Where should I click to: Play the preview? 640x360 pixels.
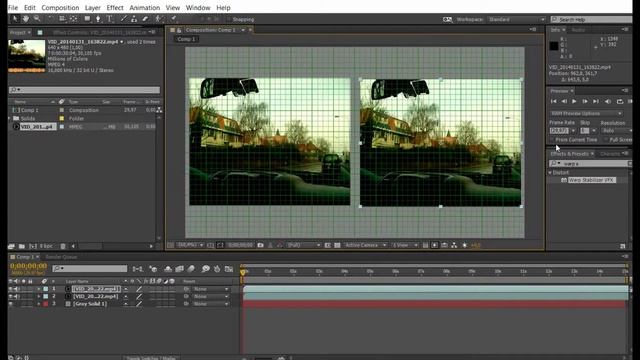coord(574,101)
